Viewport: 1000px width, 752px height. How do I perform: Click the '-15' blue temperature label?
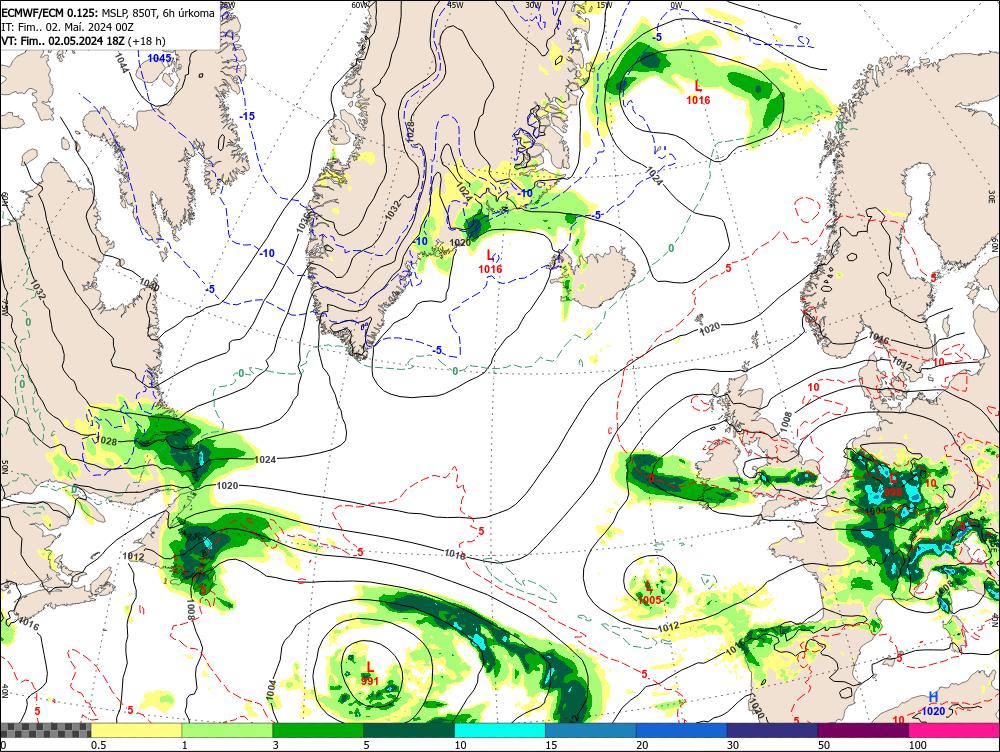coord(247,116)
